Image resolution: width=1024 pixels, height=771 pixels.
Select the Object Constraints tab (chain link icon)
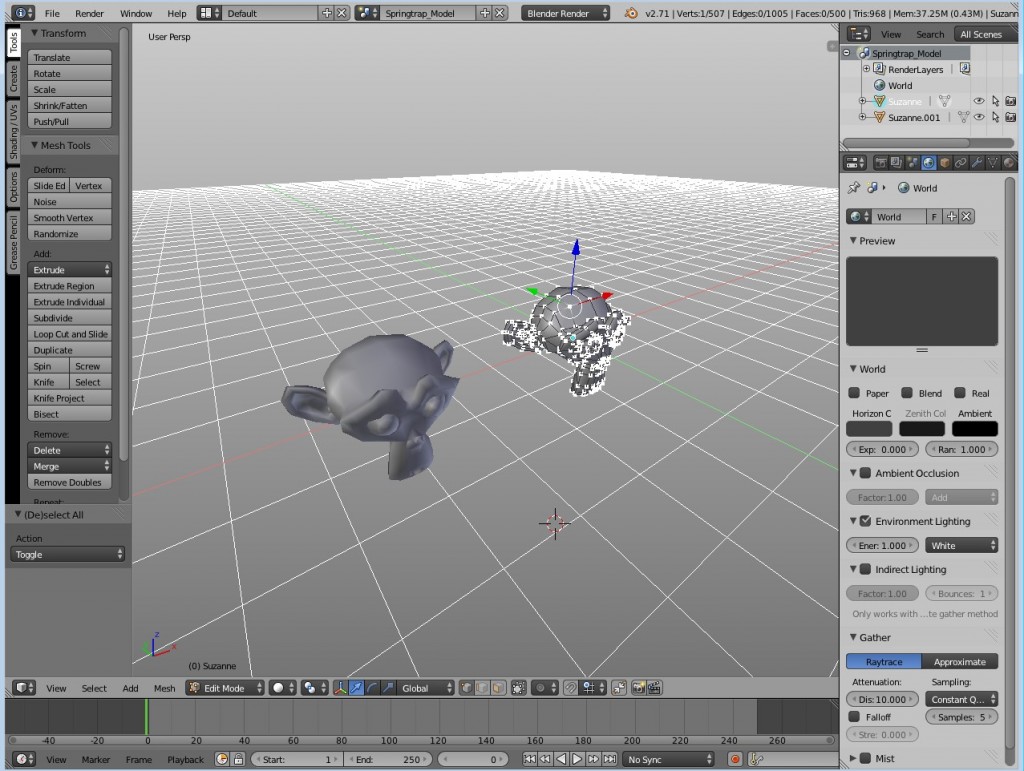point(960,163)
